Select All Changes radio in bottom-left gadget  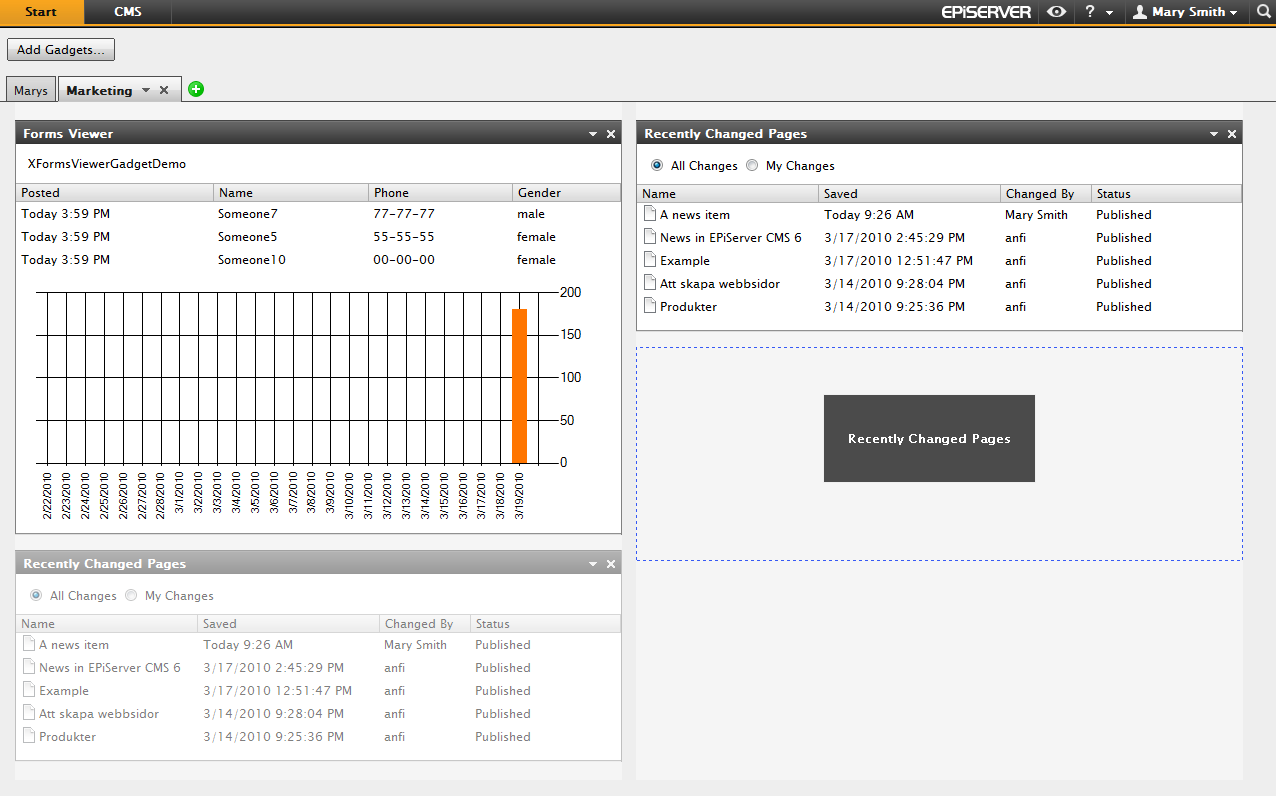(x=36, y=596)
